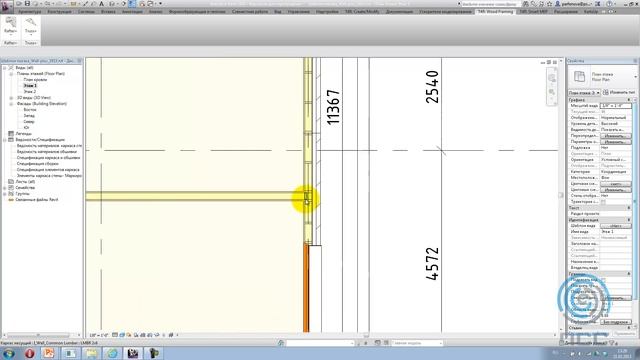Click Изменить button for Переопределения видимости
This screenshot has width=640, height=360.
click(616, 136)
